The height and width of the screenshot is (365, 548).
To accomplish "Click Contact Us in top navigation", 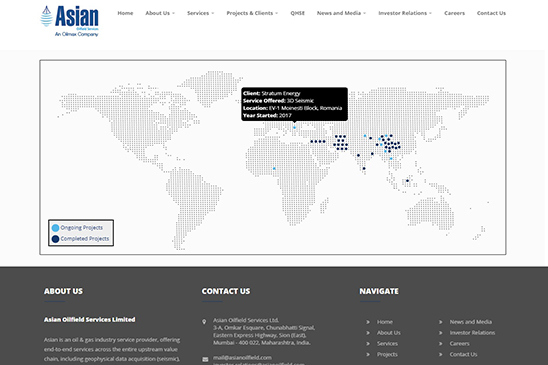I will (x=491, y=13).
